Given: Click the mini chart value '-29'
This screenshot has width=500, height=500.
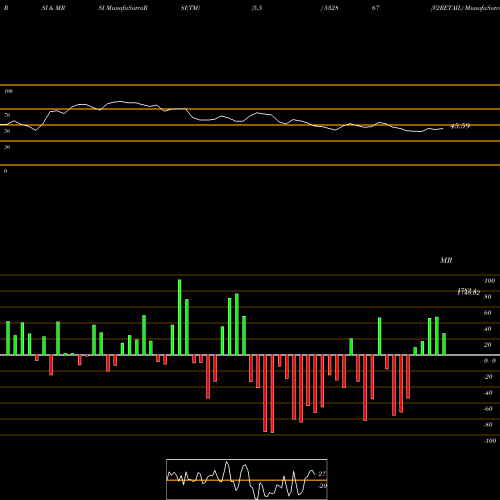Looking at the screenshot, I should tap(322, 486).
